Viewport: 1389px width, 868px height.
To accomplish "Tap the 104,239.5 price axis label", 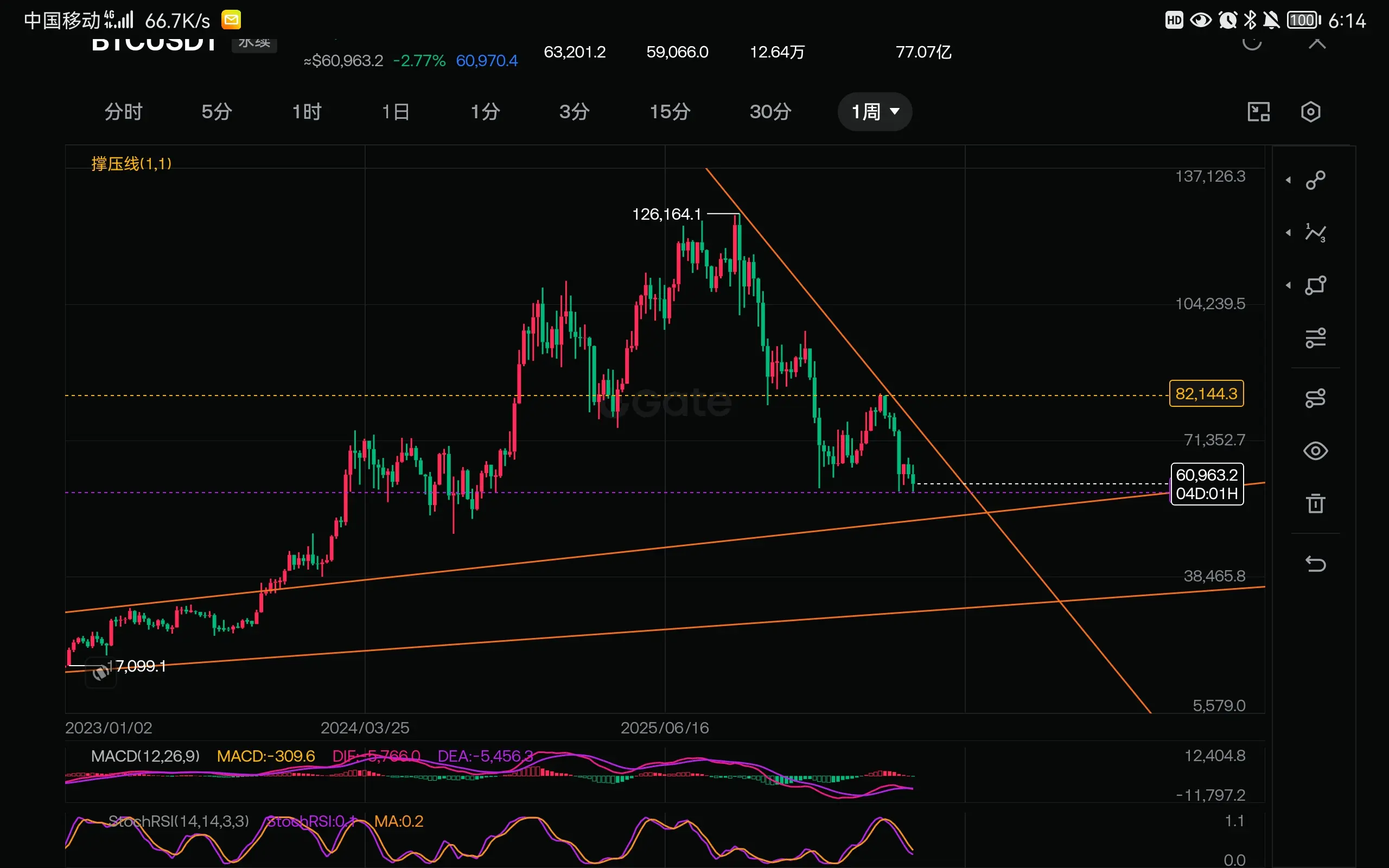I will coord(1210,304).
